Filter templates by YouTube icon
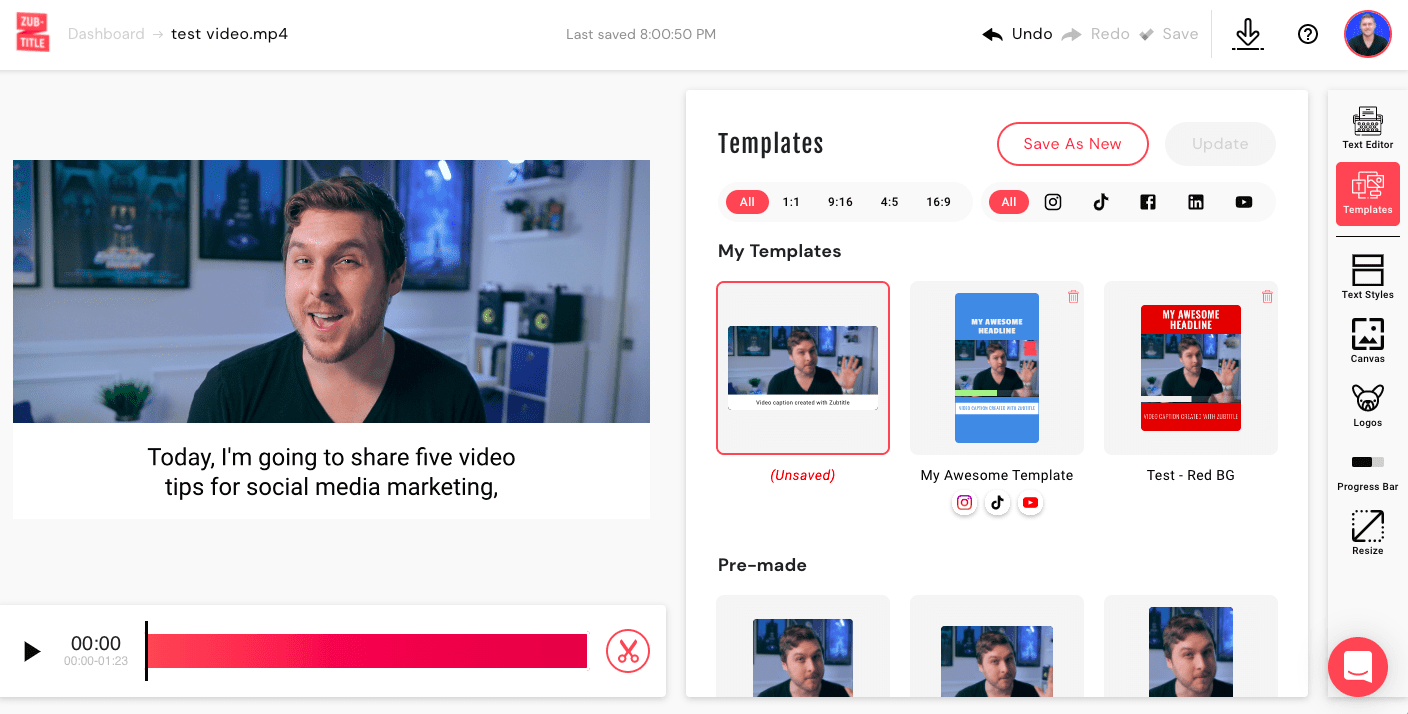 click(1244, 202)
